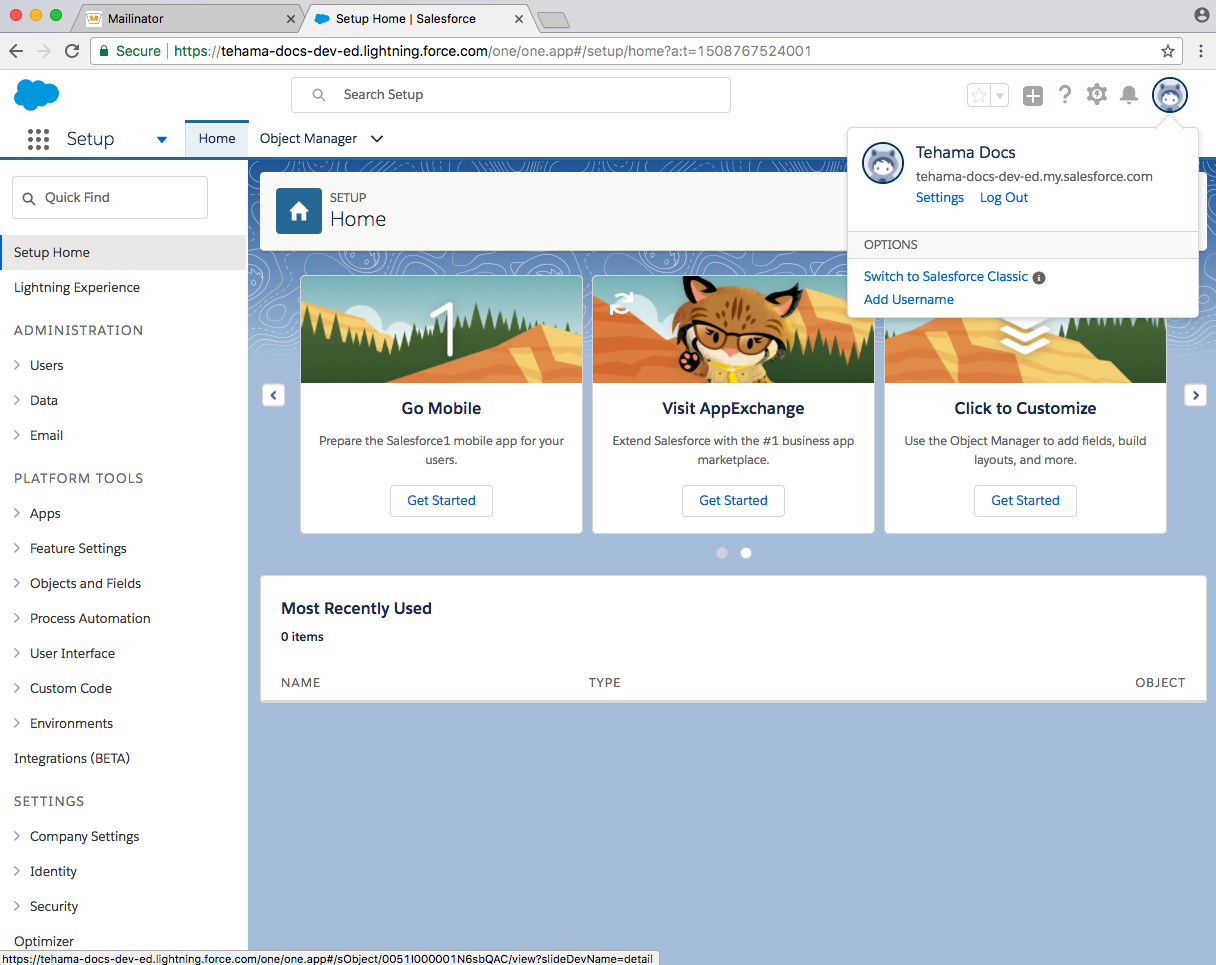Select the first carousel page dot
1216x965 pixels.
(722, 553)
